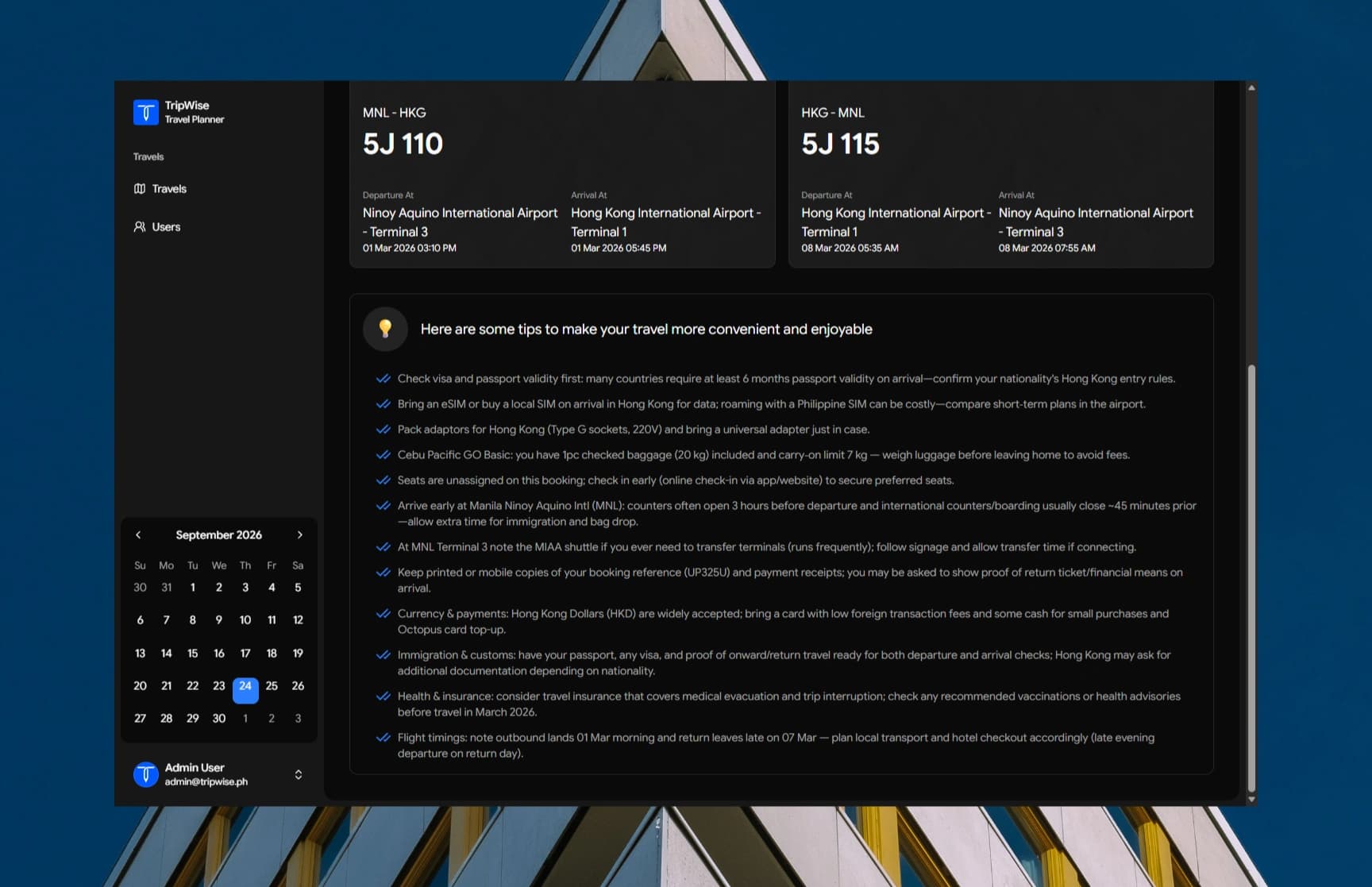The image size is (1372, 887).
Task: Click departure time 08 Mar 2026 05:35 AM
Action: [x=850, y=249]
